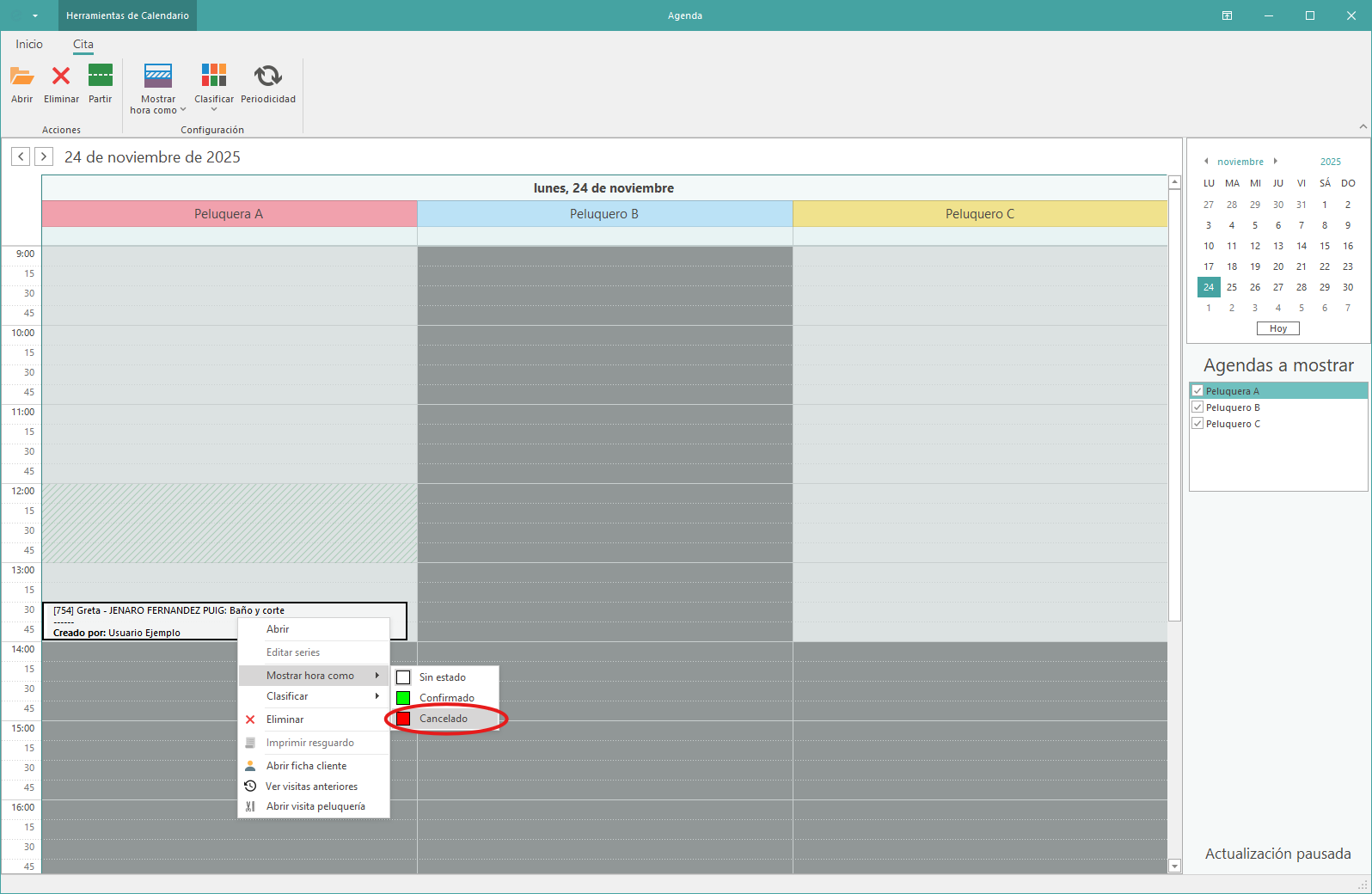Image resolution: width=1372 pixels, height=894 pixels.
Task: Toggle Peluquero C agenda checkbox
Action: pyautogui.click(x=1197, y=424)
